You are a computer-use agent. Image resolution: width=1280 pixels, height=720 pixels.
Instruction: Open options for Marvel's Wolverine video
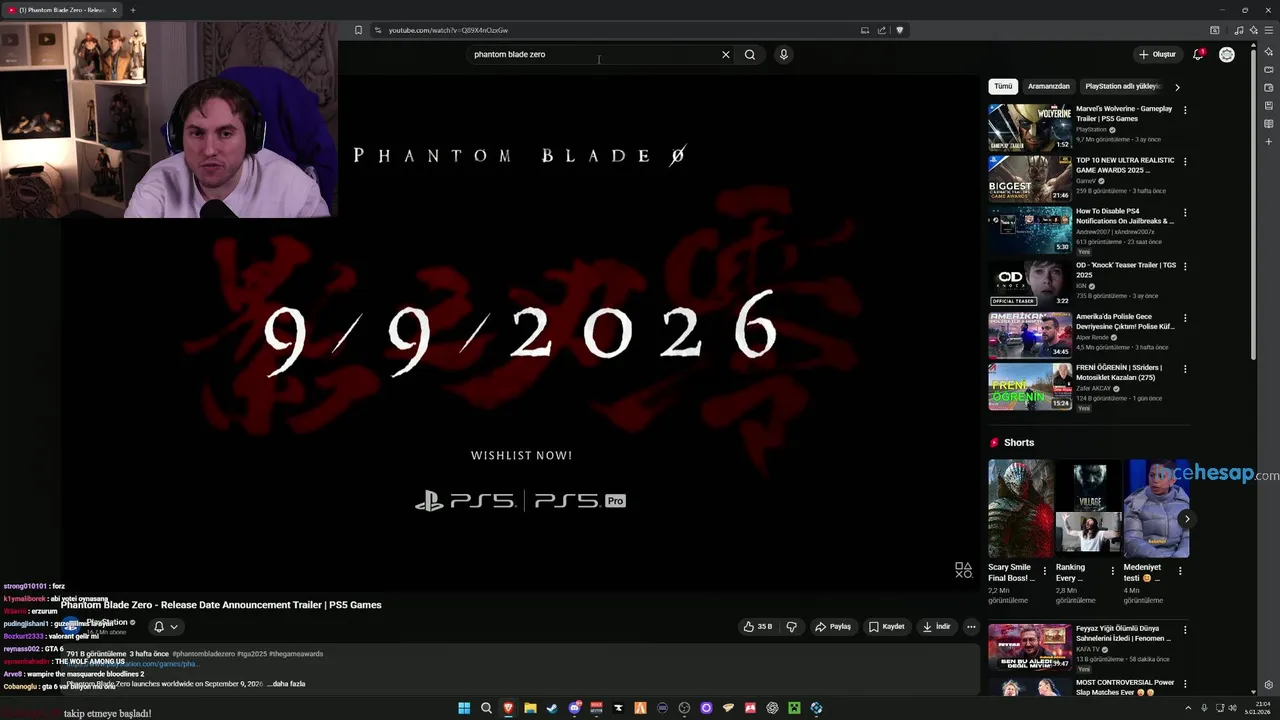[x=1185, y=110]
